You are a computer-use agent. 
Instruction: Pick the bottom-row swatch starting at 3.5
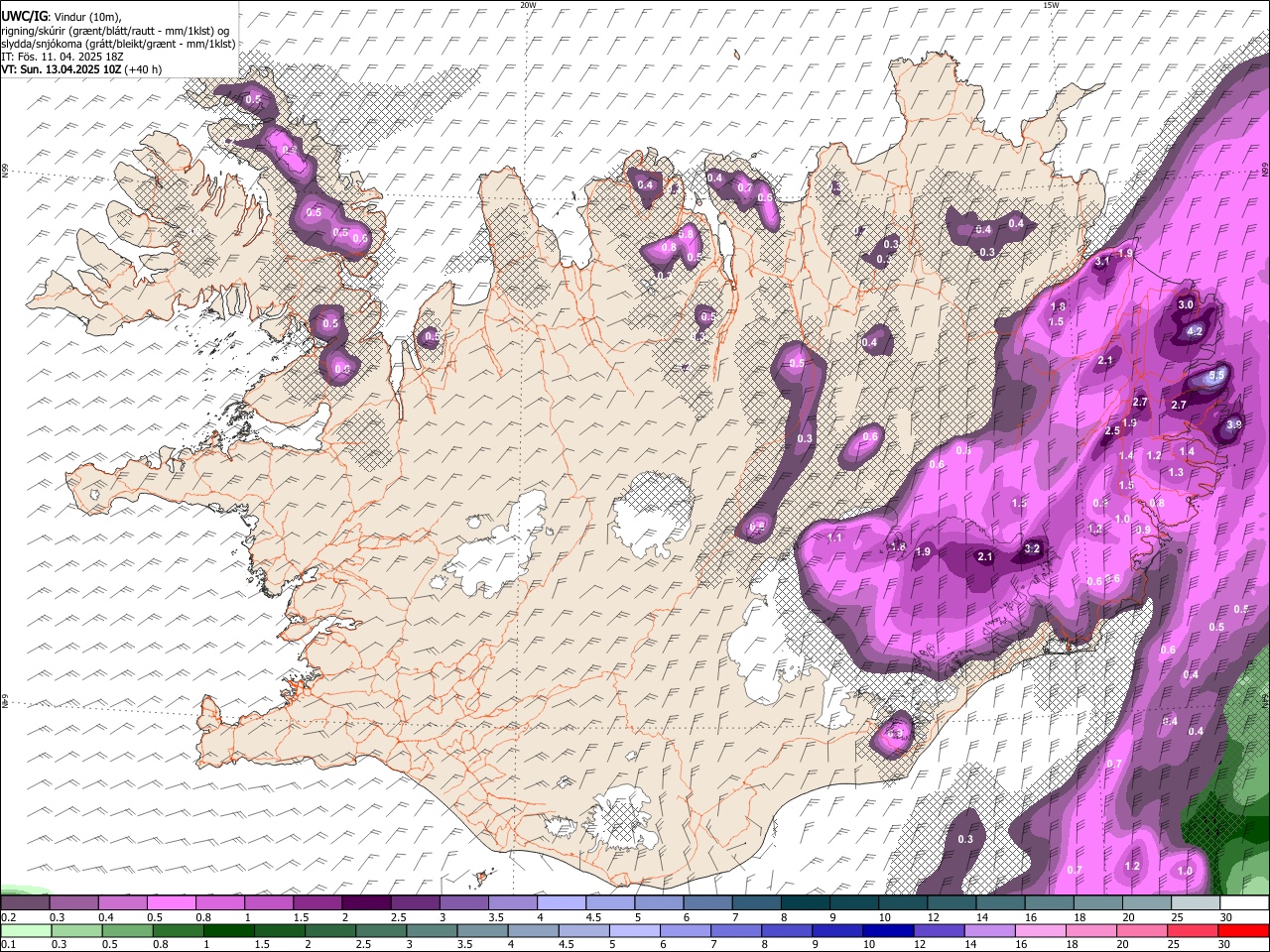(481, 931)
